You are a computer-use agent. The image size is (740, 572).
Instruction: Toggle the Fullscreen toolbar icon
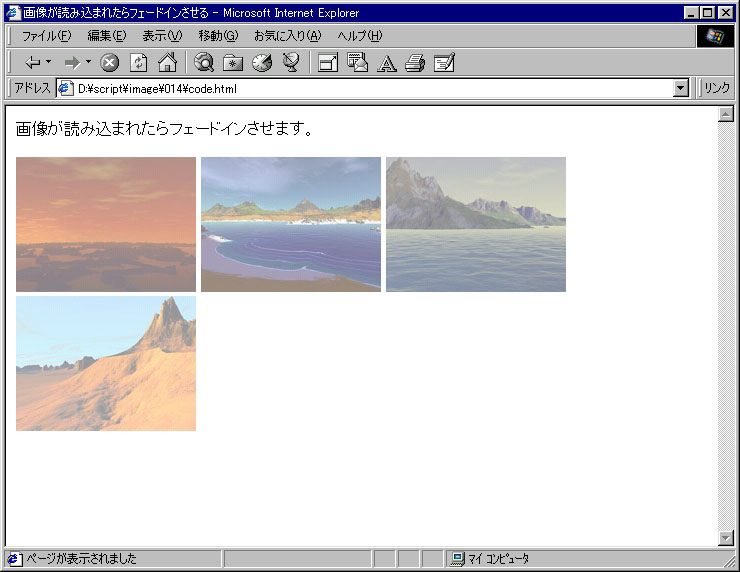tap(328, 62)
